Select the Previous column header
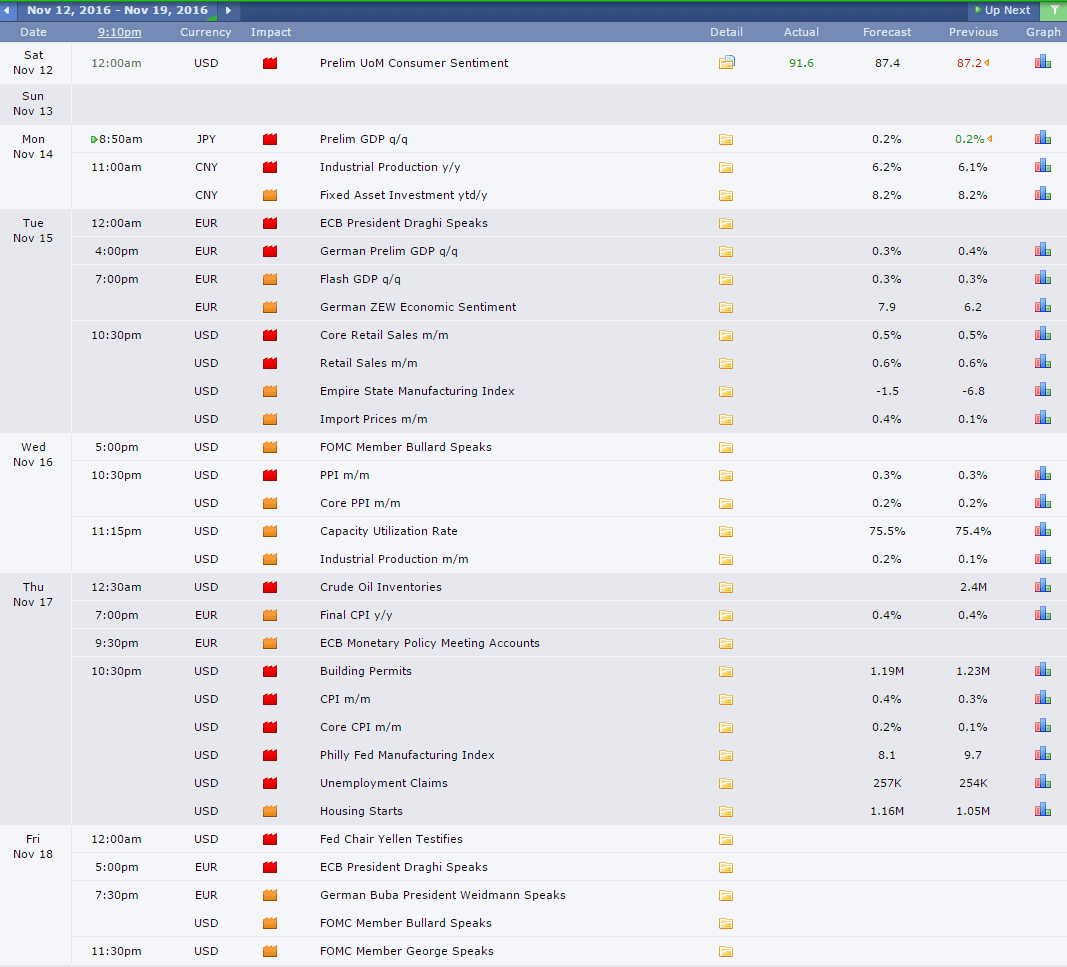The image size is (1067, 967). click(x=973, y=32)
